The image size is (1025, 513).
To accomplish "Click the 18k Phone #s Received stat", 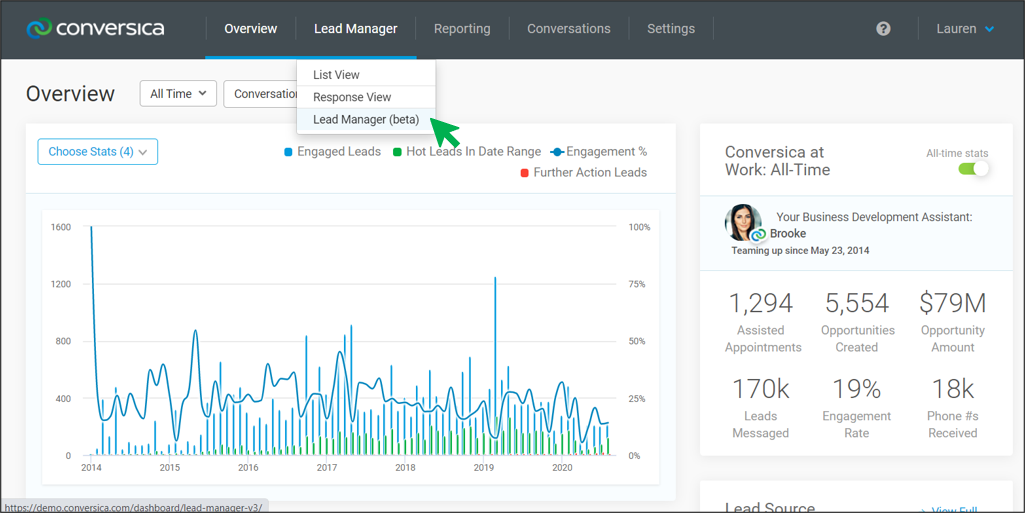I will [952, 408].
